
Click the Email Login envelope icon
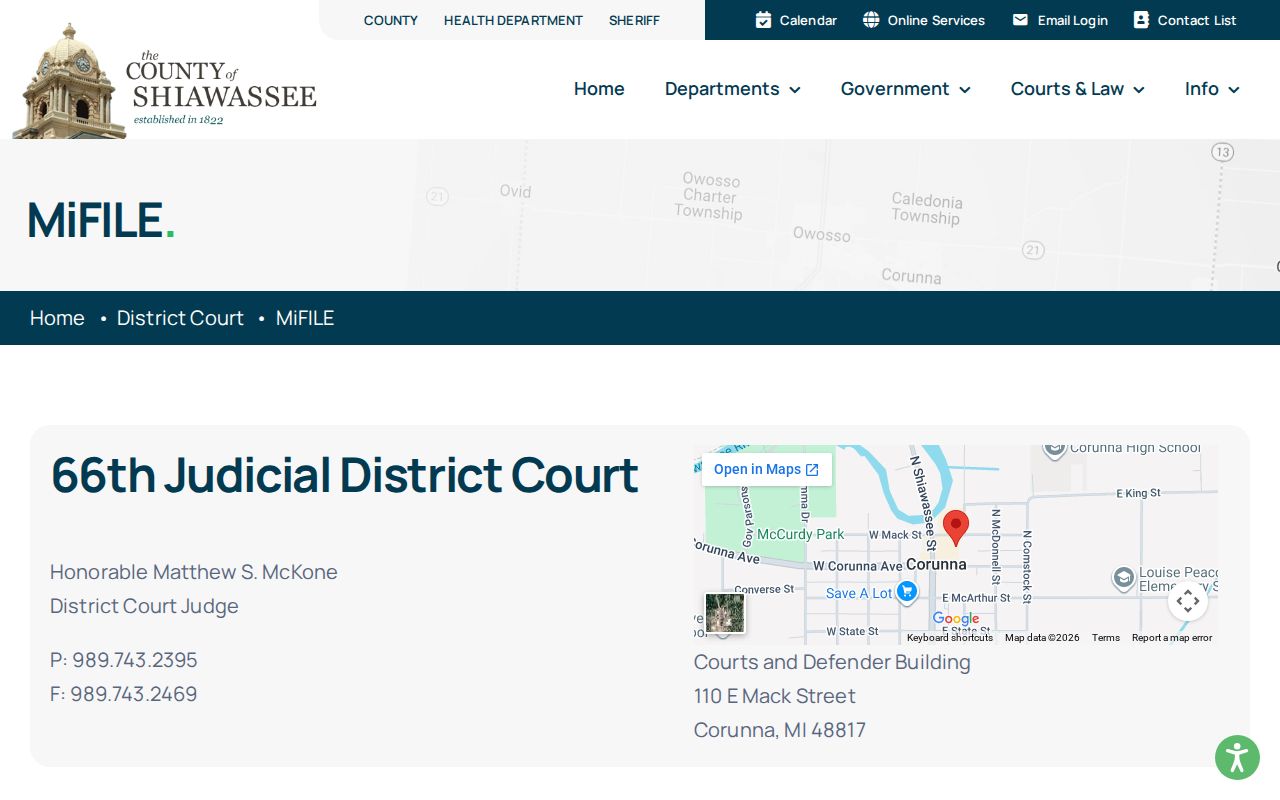click(x=1020, y=20)
